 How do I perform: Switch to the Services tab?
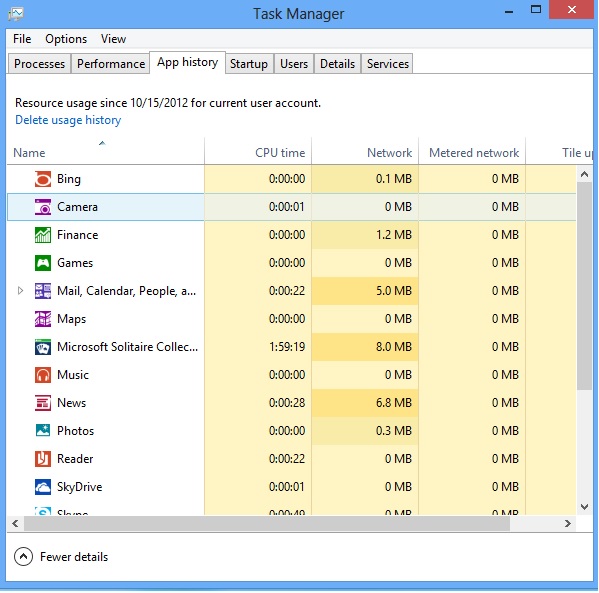[x=387, y=63]
